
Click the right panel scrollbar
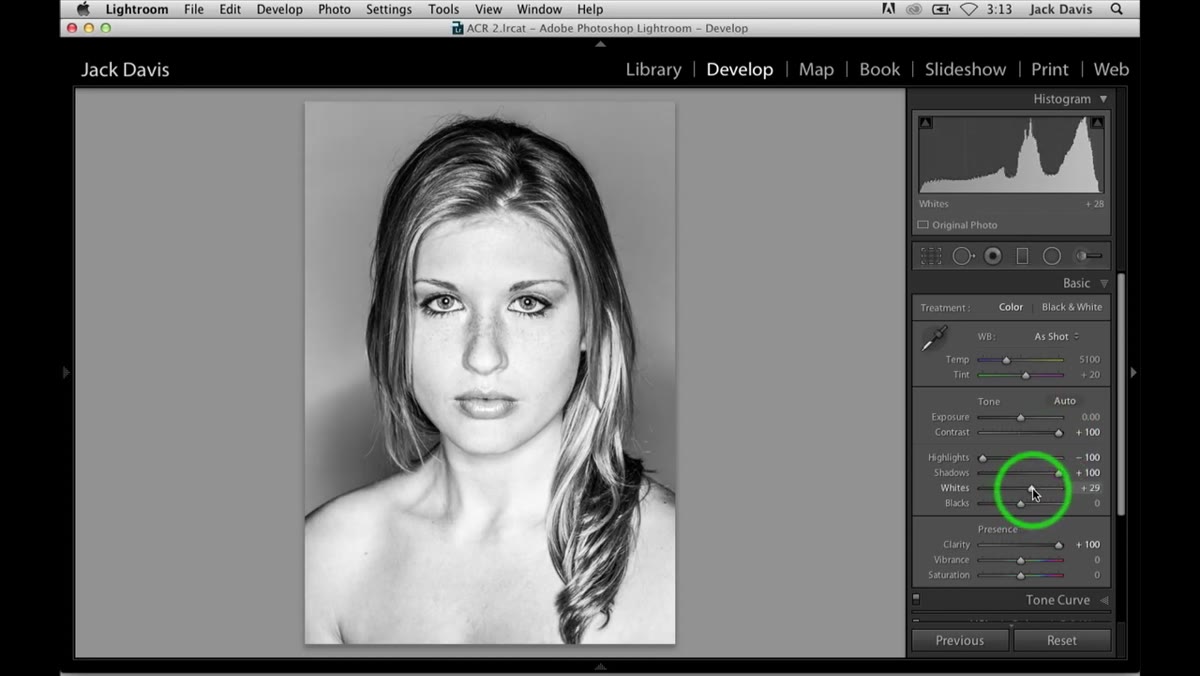[x=1121, y=394]
